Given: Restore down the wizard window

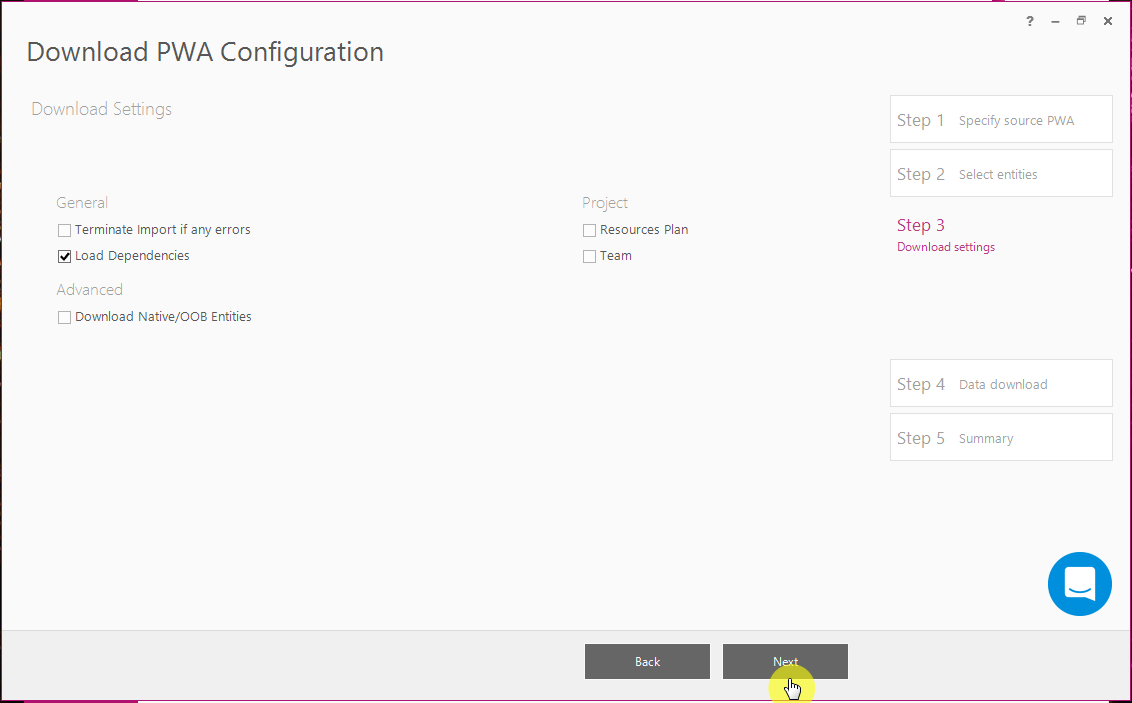Looking at the screenshot, I should coord(1081,21).
